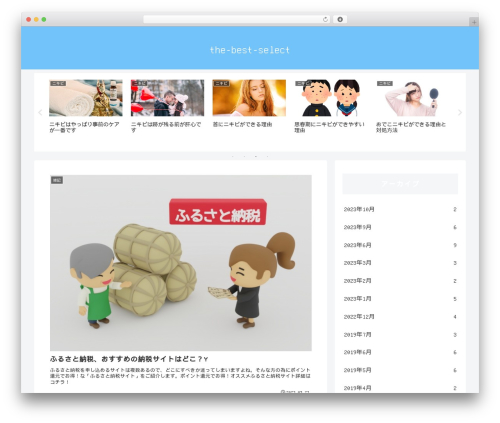This screenshot has height=423, width=500.
Task: Open the two students illustration thumbnail
Action: coord(331,98)
